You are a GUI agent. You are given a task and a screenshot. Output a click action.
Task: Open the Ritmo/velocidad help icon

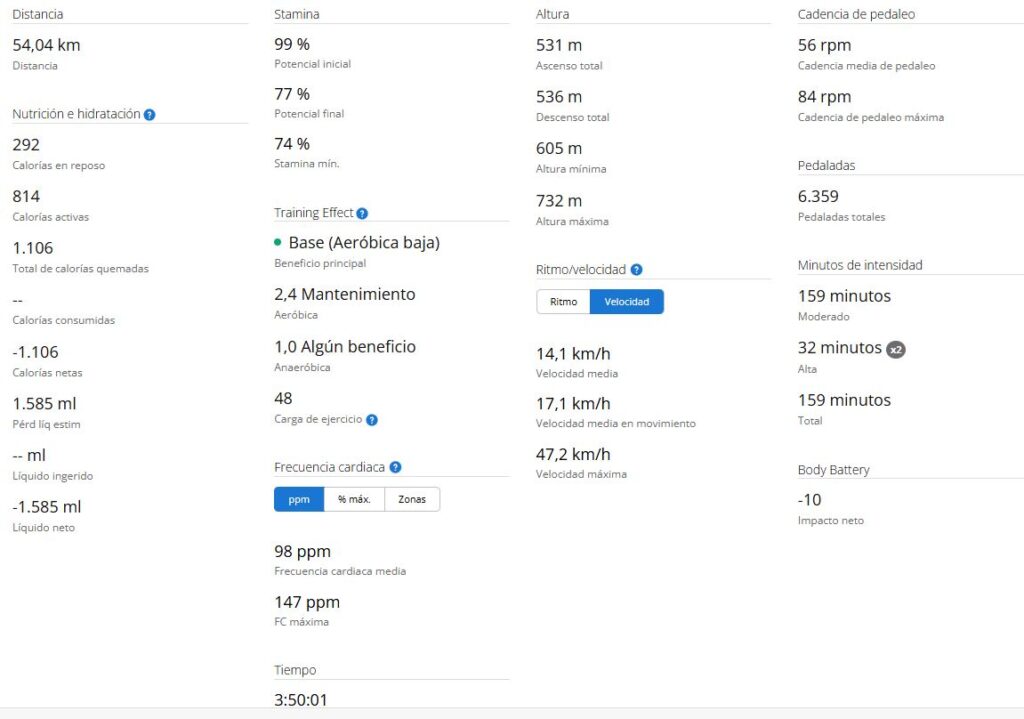636,270
